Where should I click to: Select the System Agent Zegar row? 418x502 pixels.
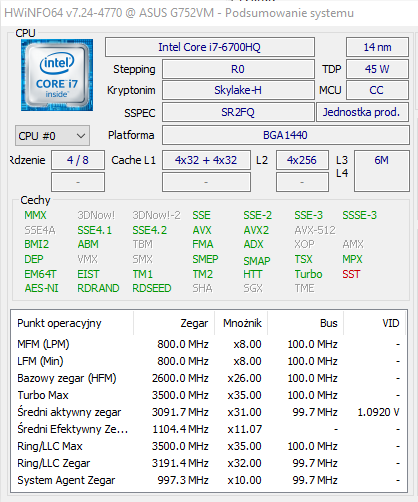coord(209,480)
